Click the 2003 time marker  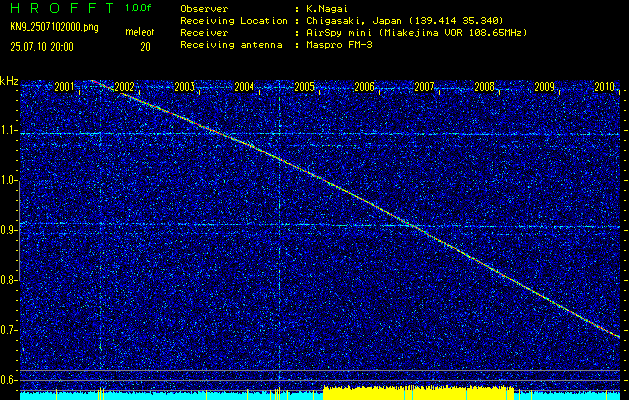point(185,87)
